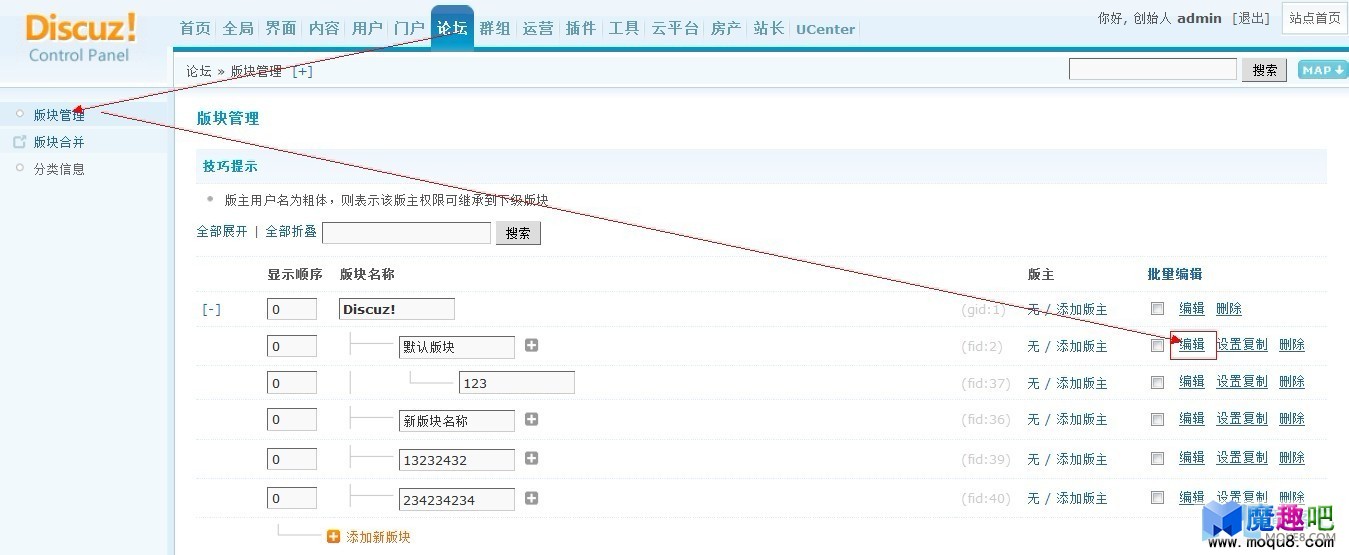Open the 站长 top menu
The height and width of the screenshot is (555, 1349).
[x=769, y=28]
